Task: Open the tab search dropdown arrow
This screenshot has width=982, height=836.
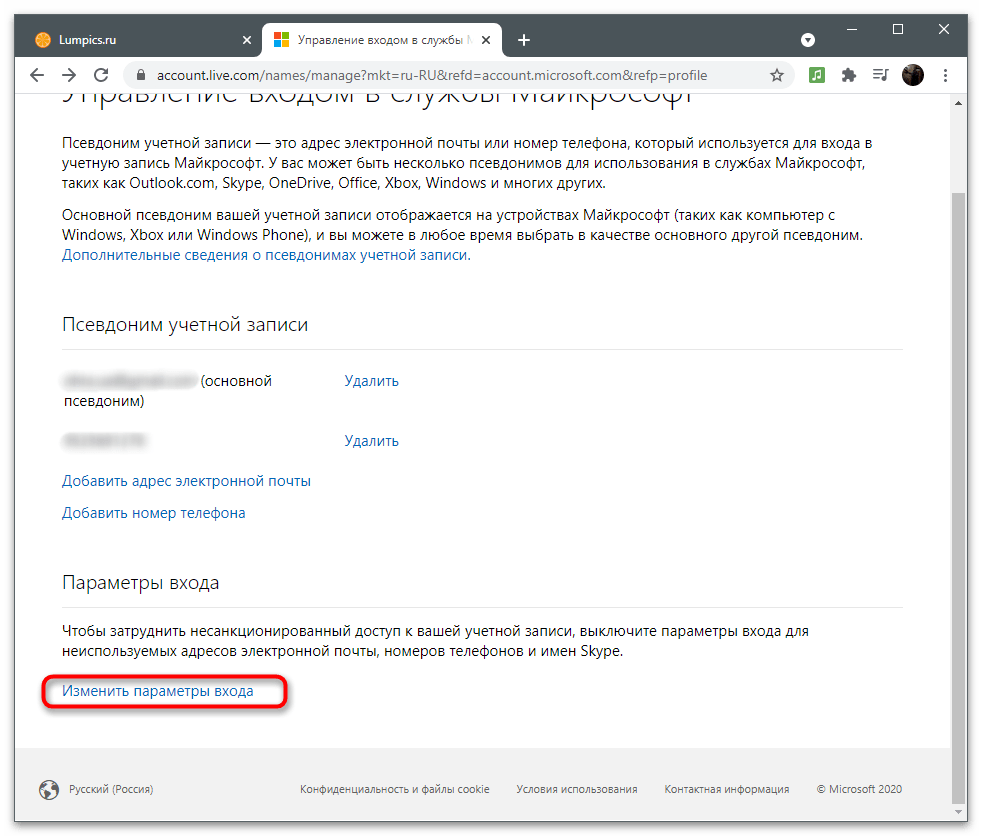Action: pos(808,40)
